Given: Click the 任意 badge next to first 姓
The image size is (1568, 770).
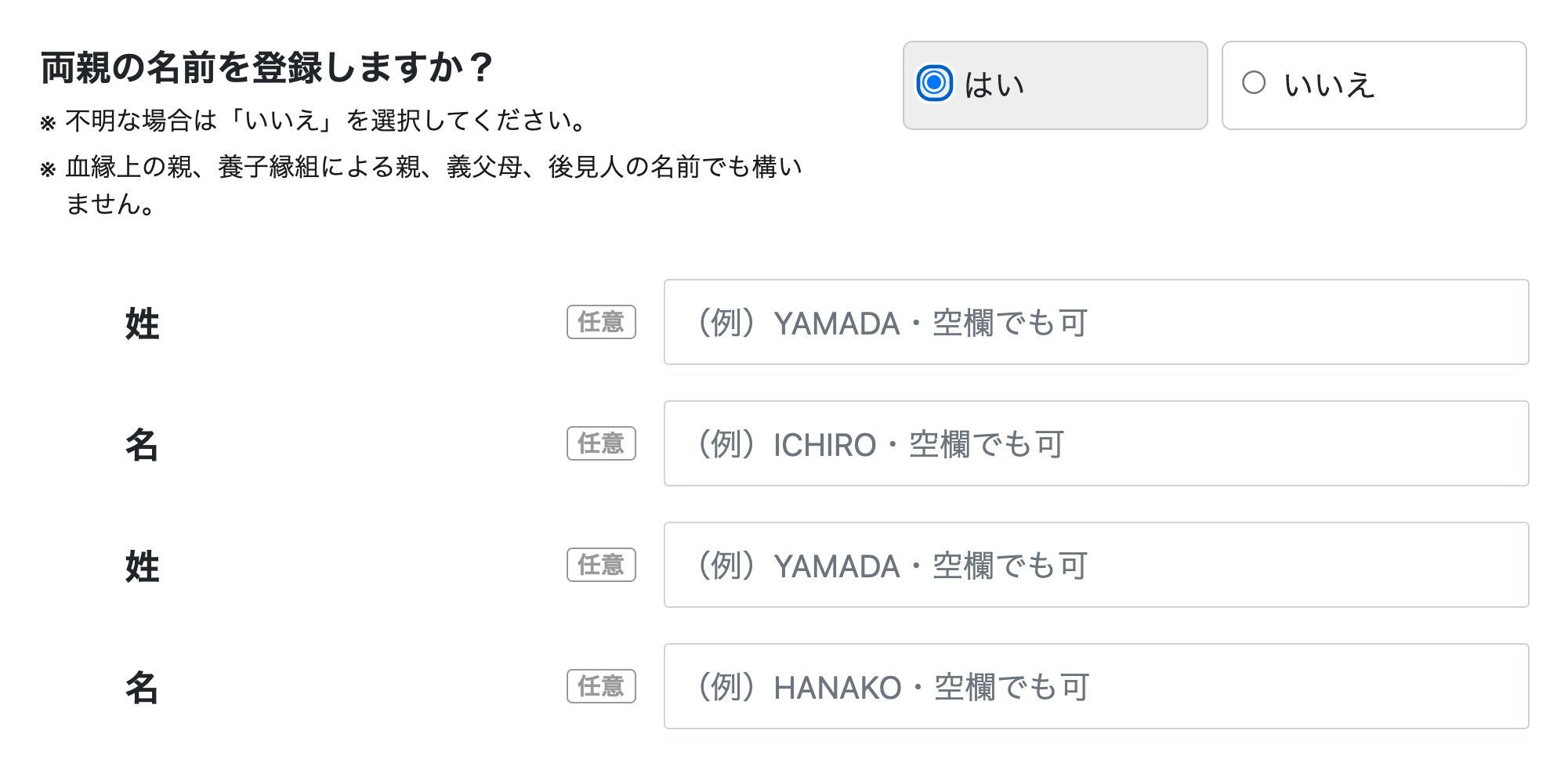Looking at the screenshot, I should click(x=601, y=322).
